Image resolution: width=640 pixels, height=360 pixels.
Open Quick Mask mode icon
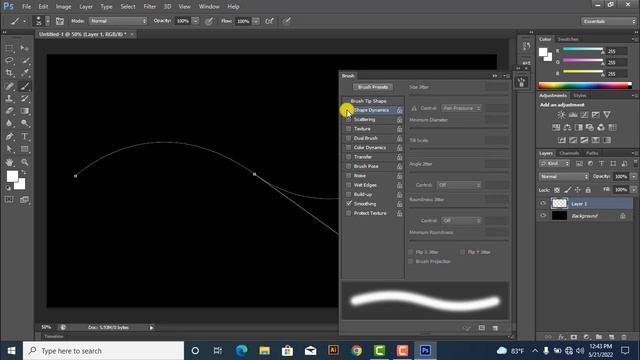click(x=9, y=200)
